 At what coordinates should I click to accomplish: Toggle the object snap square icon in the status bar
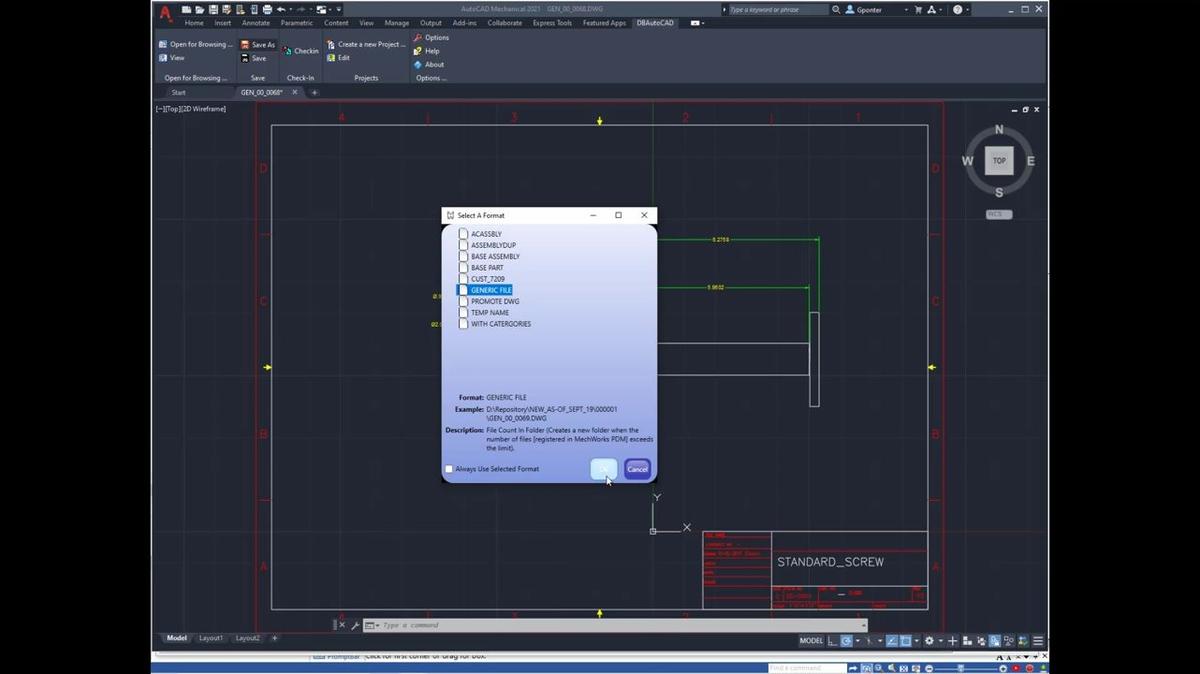pos(905,641)
